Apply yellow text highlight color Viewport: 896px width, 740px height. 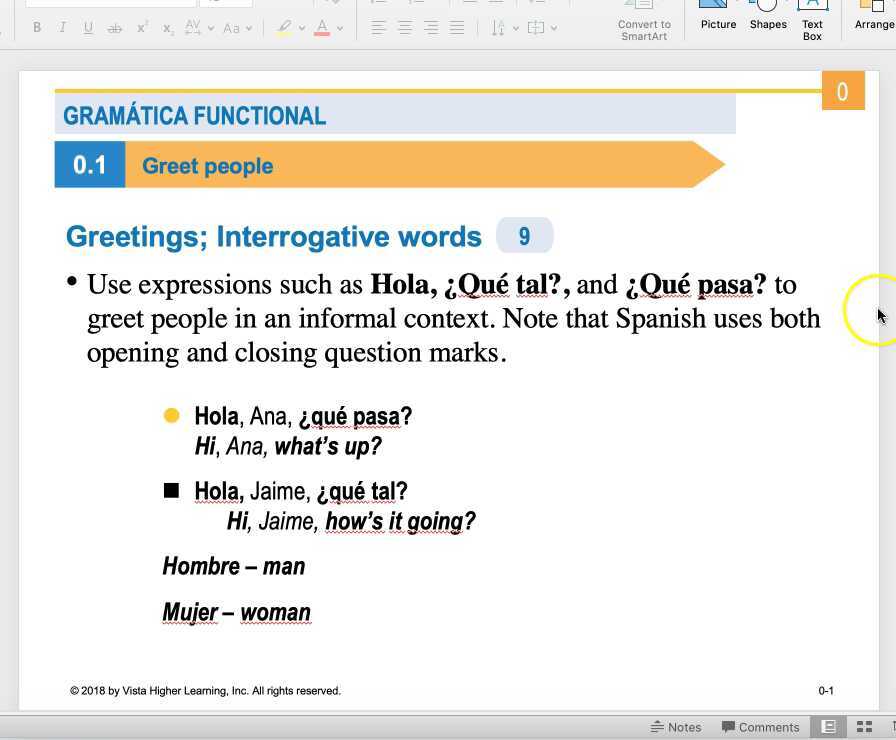tap(284, 28)
